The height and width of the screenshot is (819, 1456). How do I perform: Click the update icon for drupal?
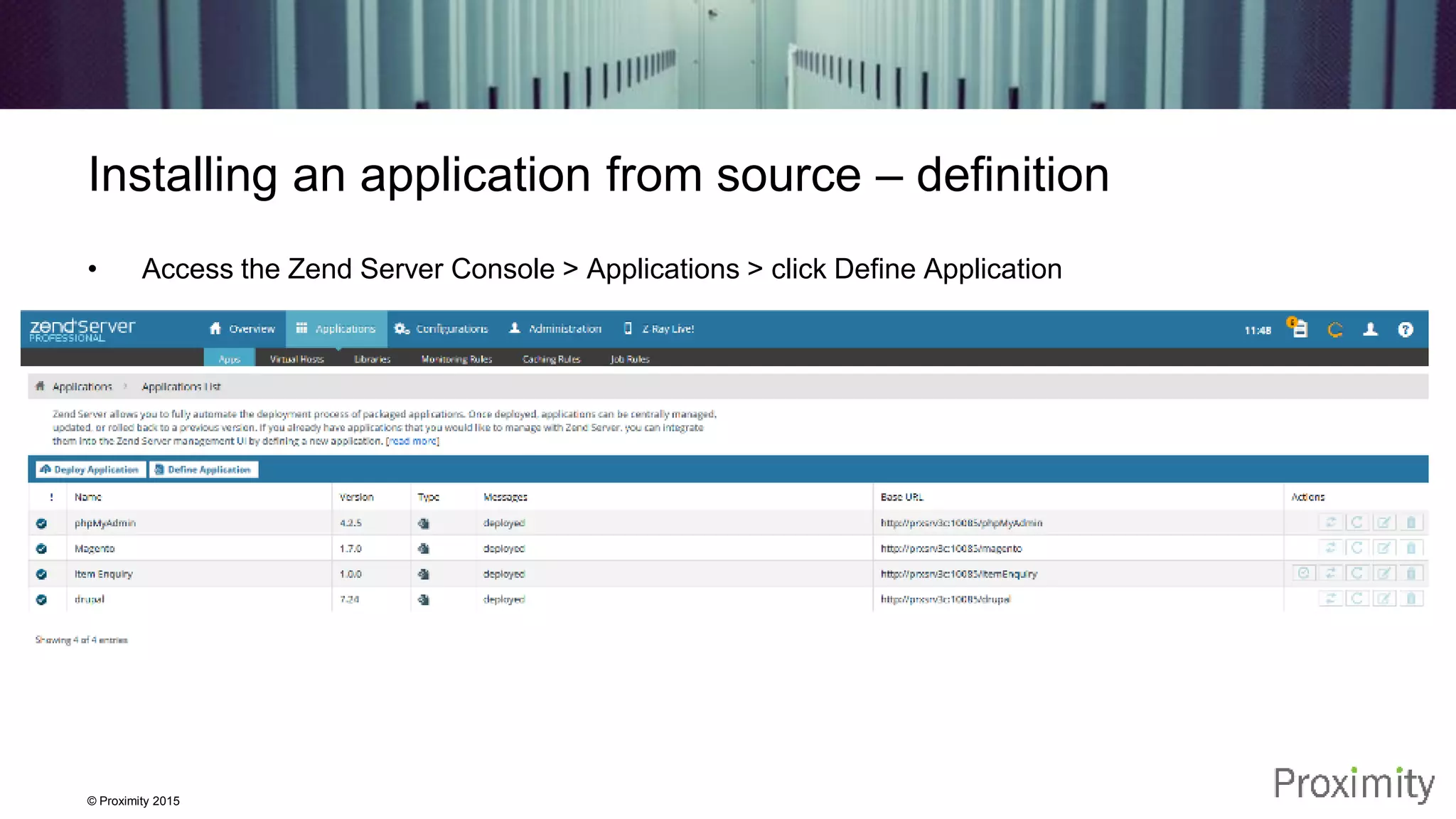coord(1331,599)
